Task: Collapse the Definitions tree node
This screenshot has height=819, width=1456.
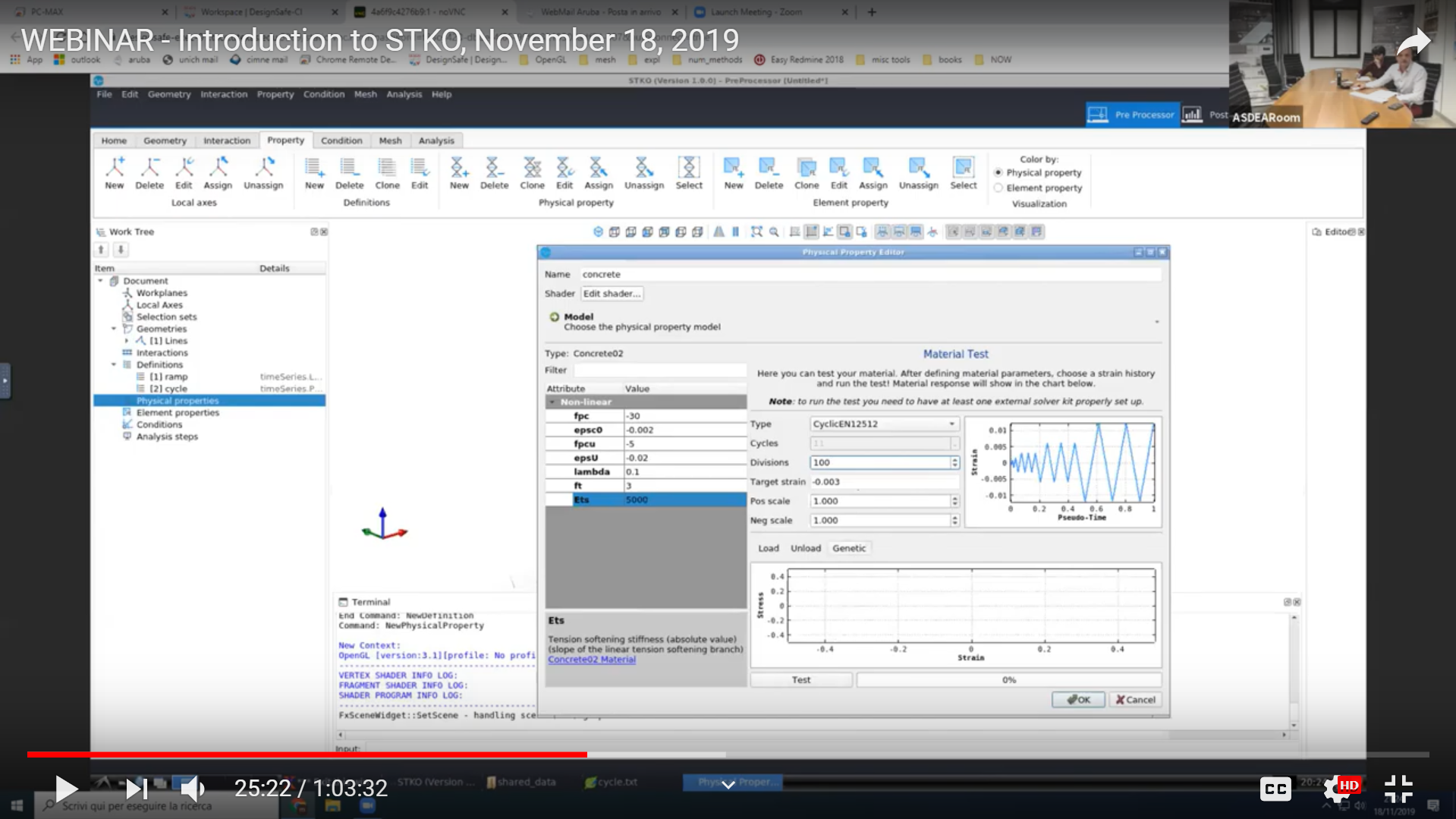Action: pos(114,365)
